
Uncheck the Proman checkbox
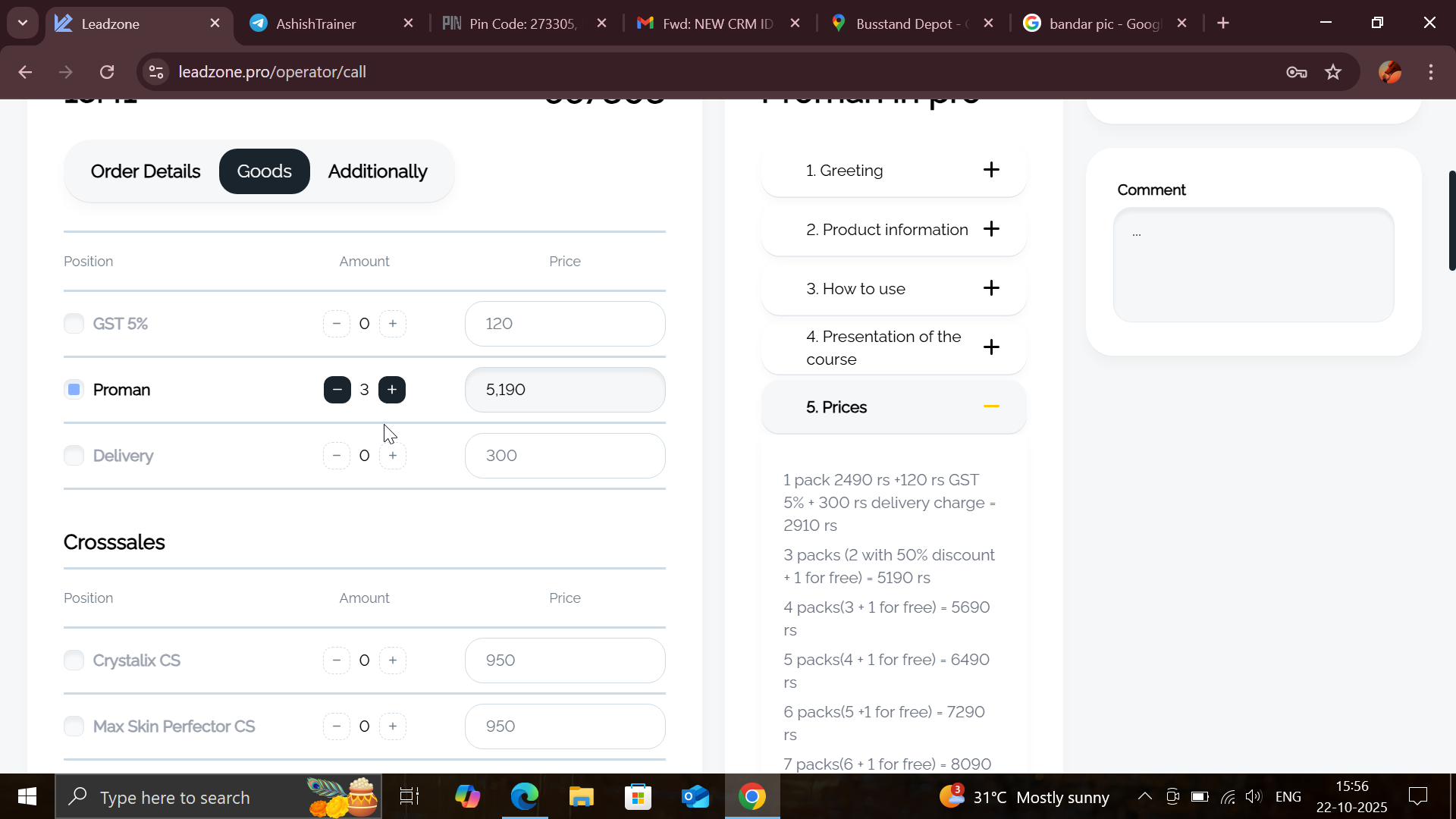click(x=74, y=390)
